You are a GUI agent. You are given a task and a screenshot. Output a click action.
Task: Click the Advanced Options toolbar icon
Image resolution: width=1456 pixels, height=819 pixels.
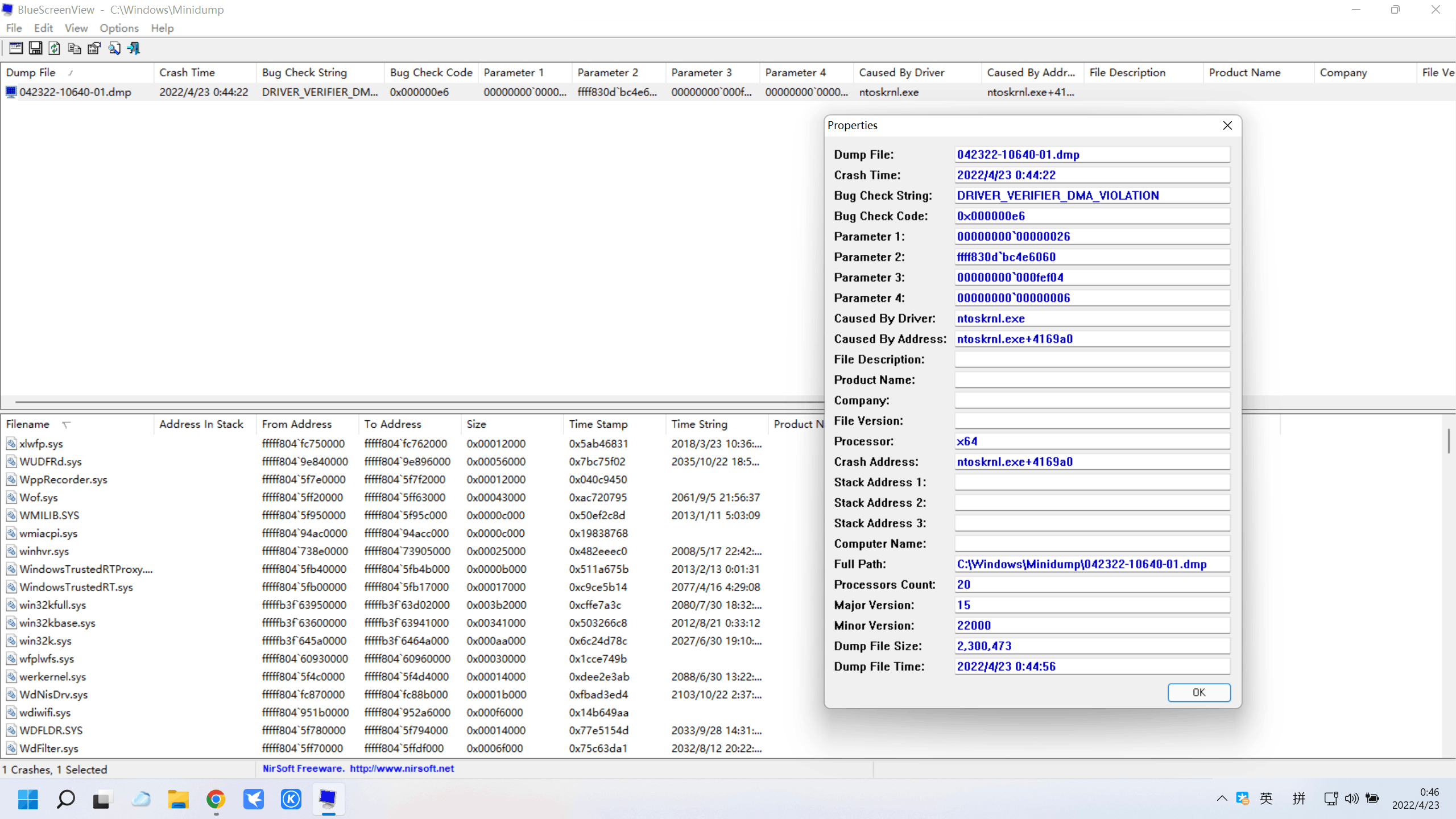click(x=16, y=48)
